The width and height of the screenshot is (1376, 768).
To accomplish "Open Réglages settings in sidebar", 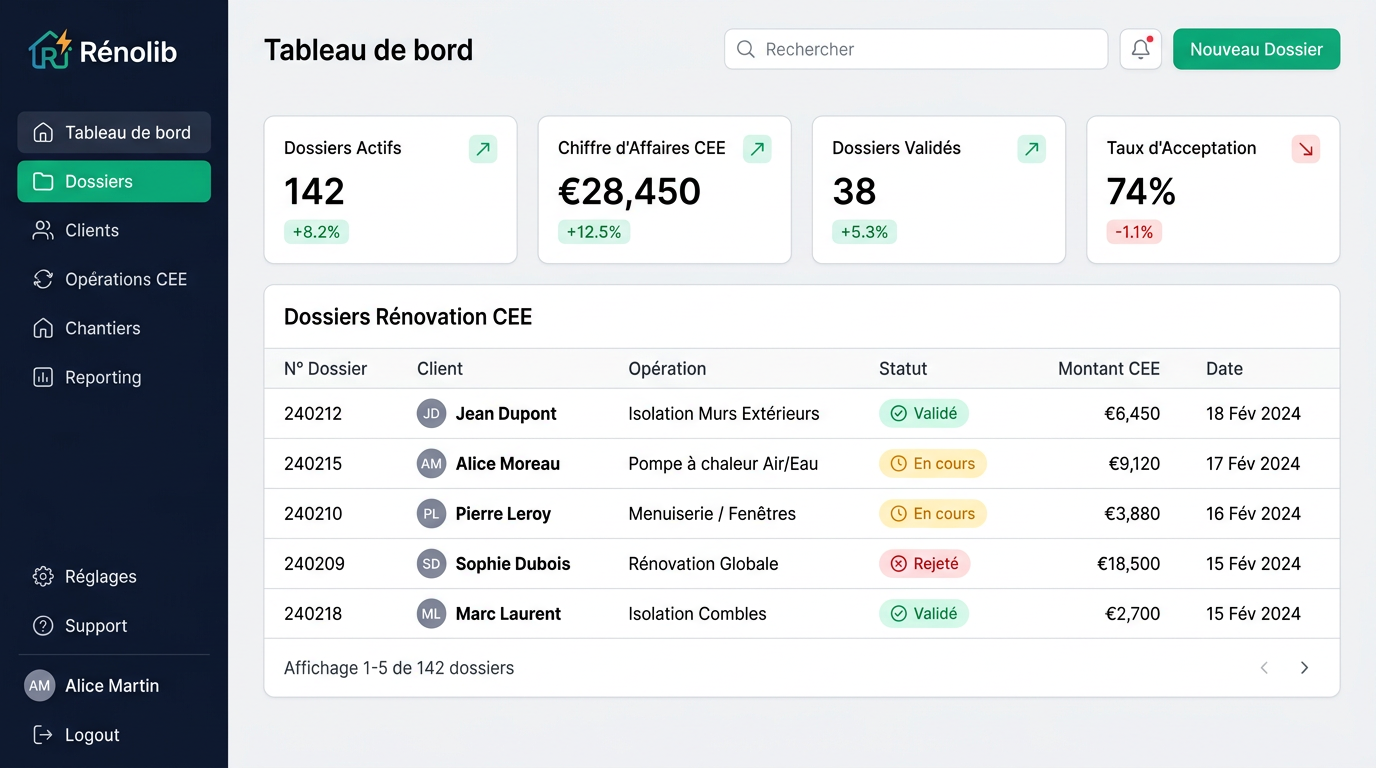I will (x=100, y=577).
